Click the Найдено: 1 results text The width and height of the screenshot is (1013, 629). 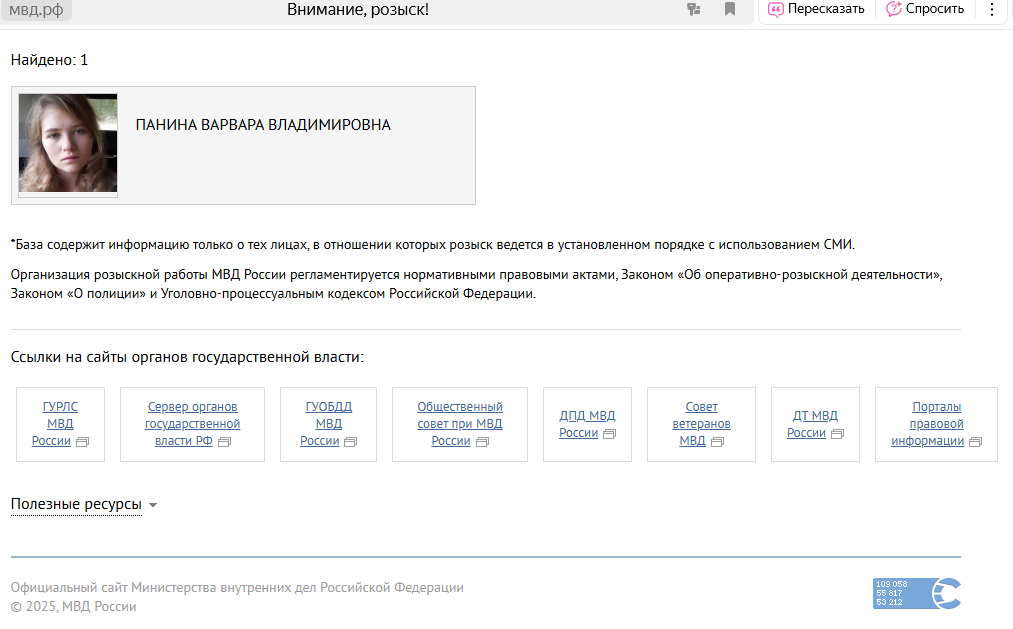49,60
